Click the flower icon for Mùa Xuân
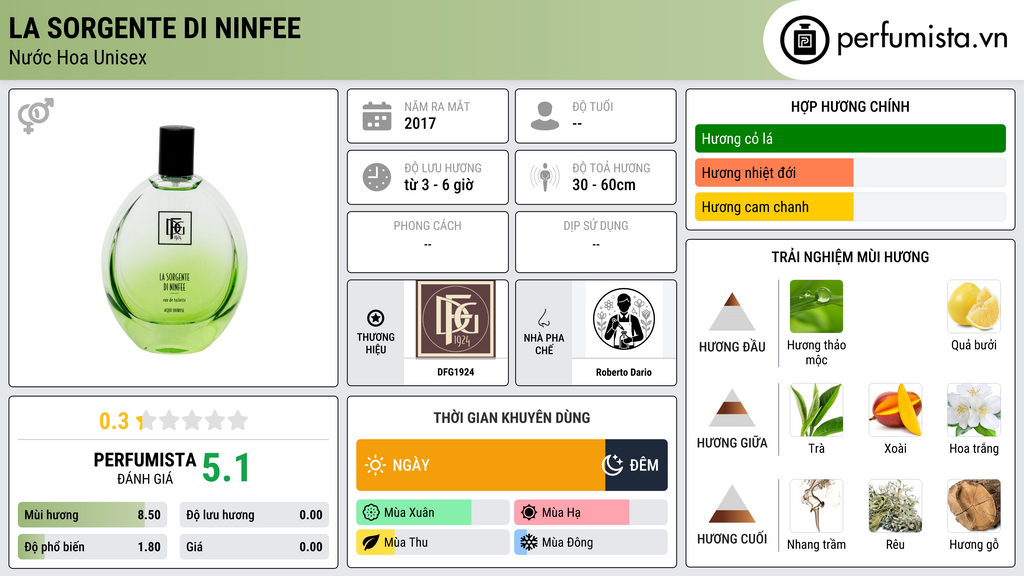The image size is (1024, 576). point(371,513)
